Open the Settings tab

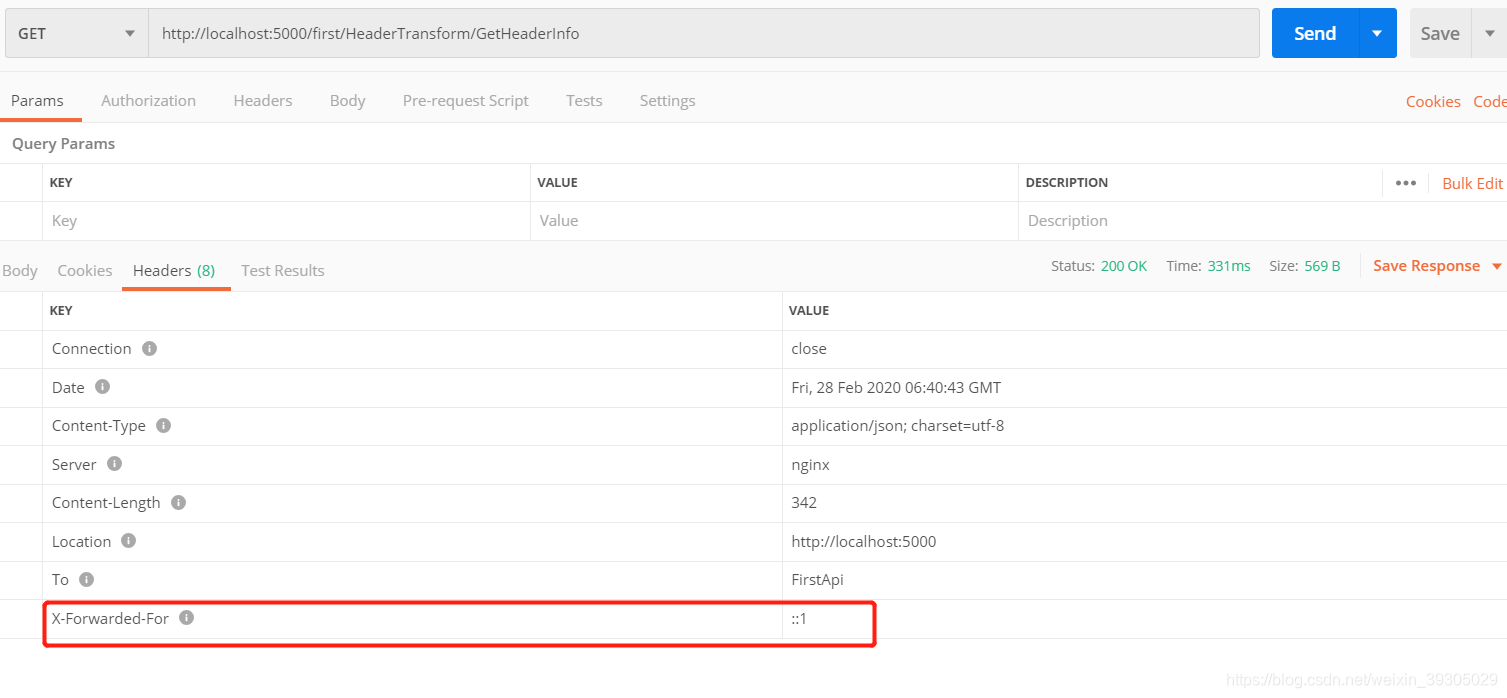[x=667, y=100]
